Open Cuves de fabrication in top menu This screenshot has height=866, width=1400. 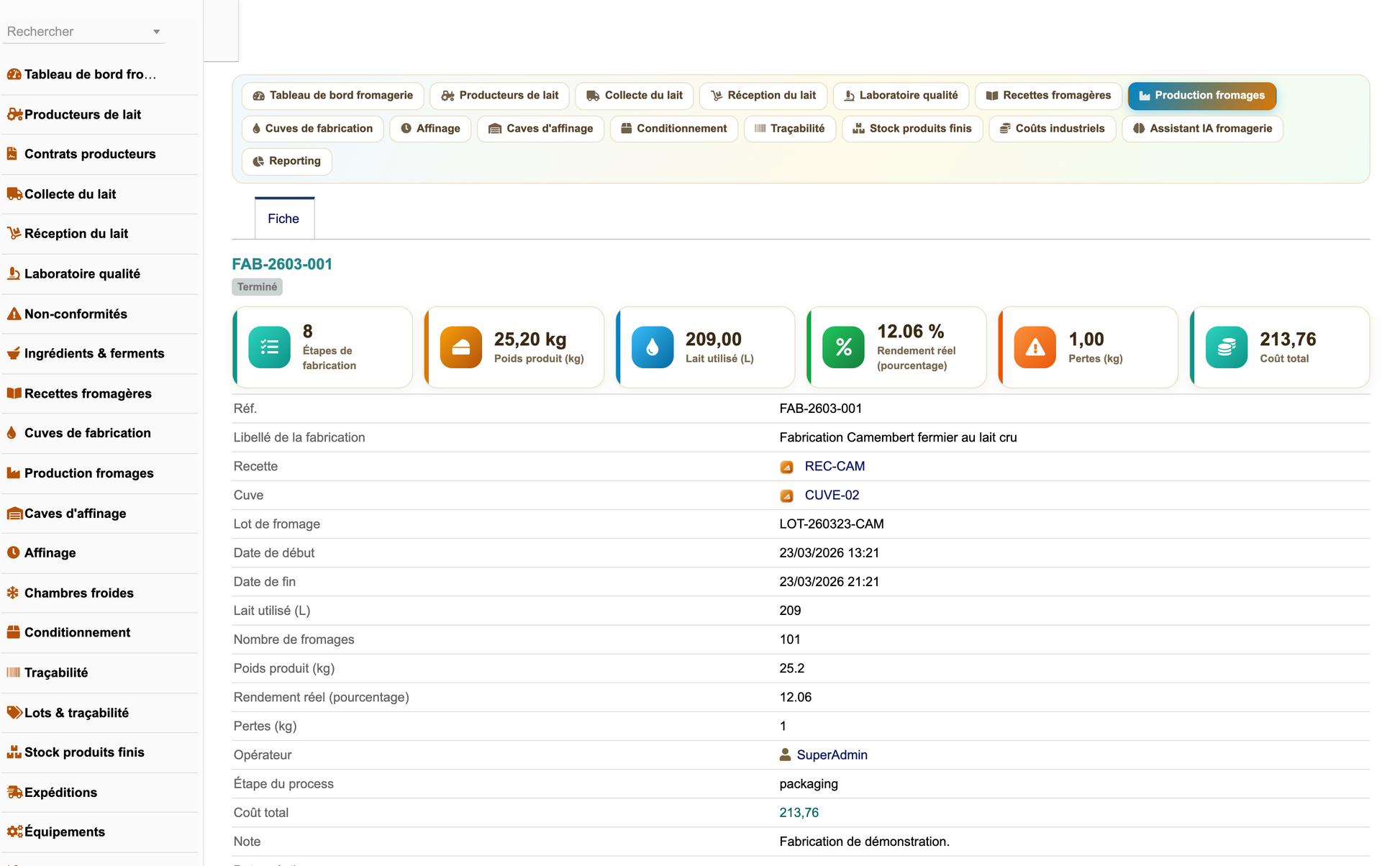coord(312,129)
